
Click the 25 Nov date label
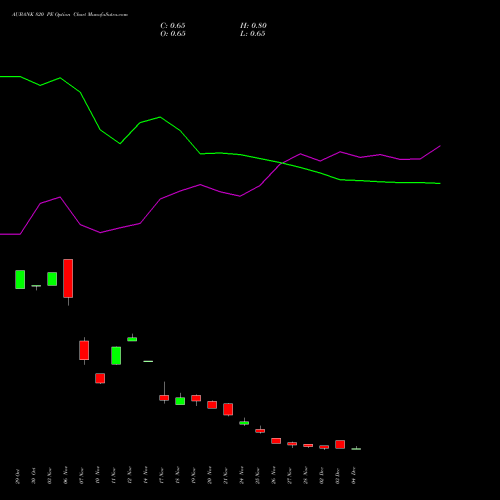pyautogui.click(x=258, y=476)
